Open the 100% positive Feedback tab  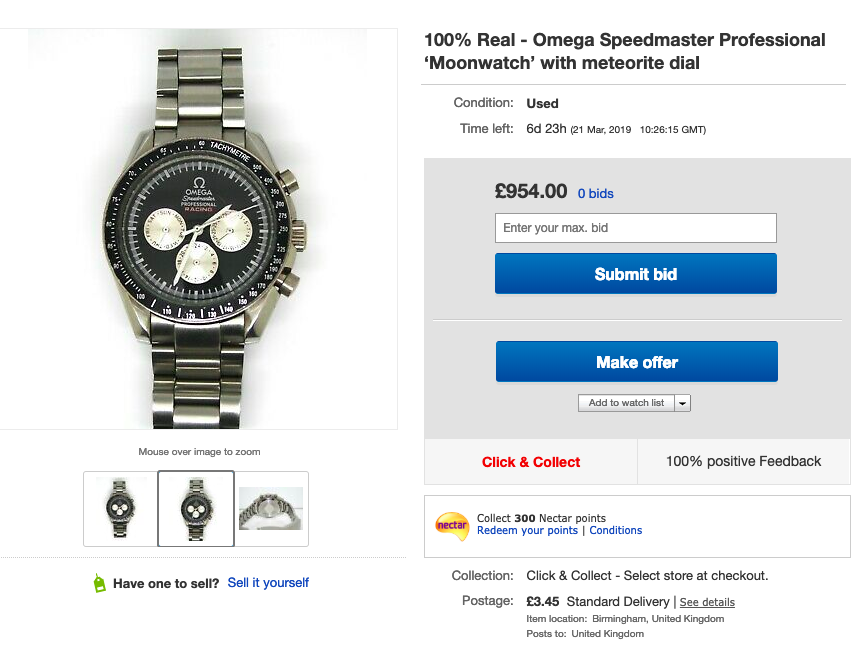[x=743, y=461]
